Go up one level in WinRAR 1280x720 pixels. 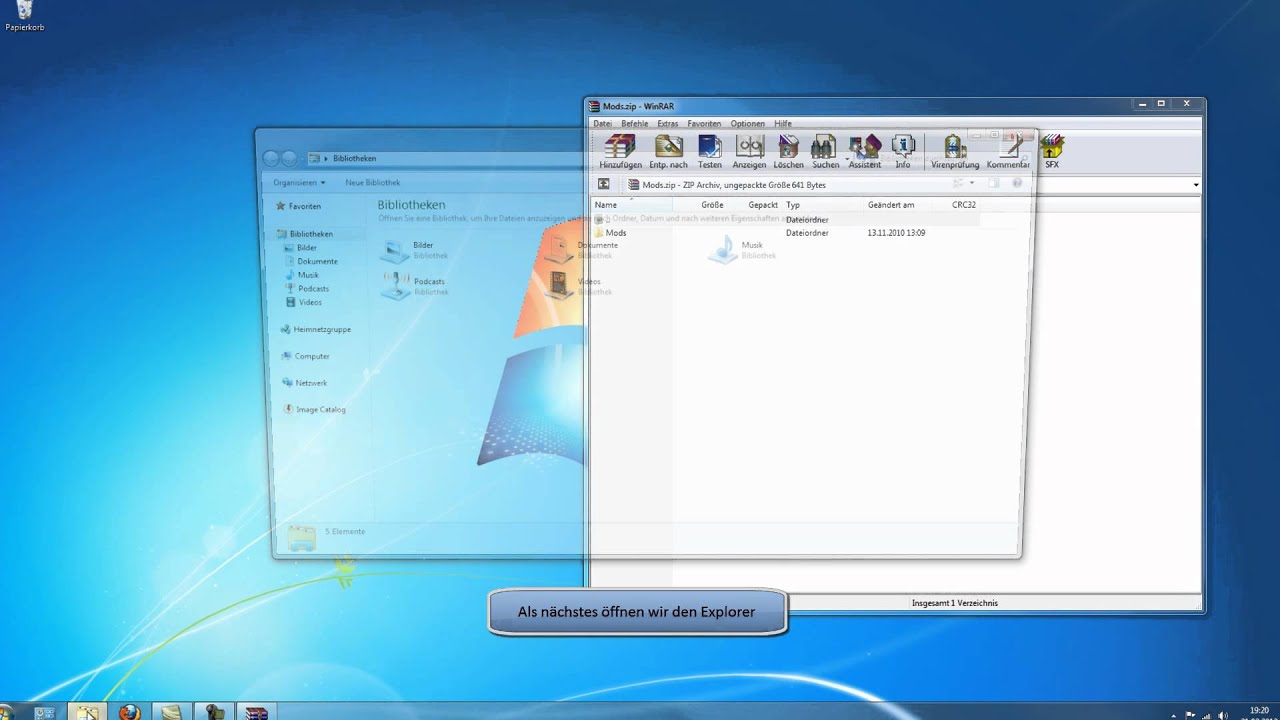(x=603, y=184)
